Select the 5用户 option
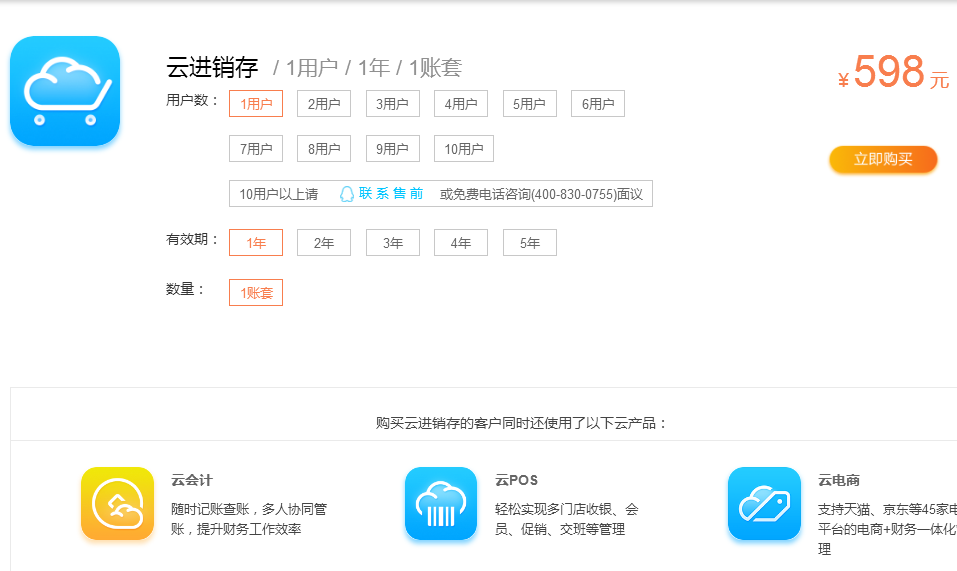Screen dimensions: 957x571 (x=530, y=104)
